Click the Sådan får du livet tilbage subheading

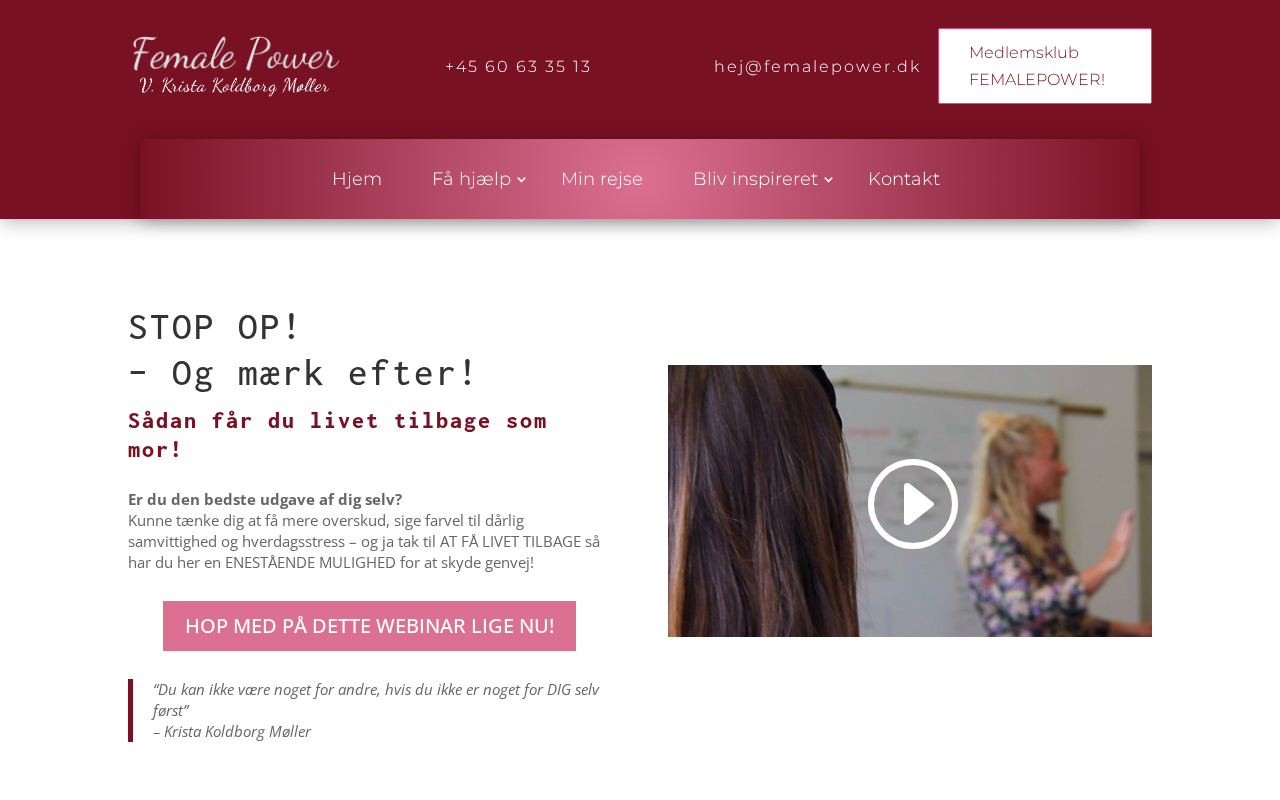(x=338, y=434)
